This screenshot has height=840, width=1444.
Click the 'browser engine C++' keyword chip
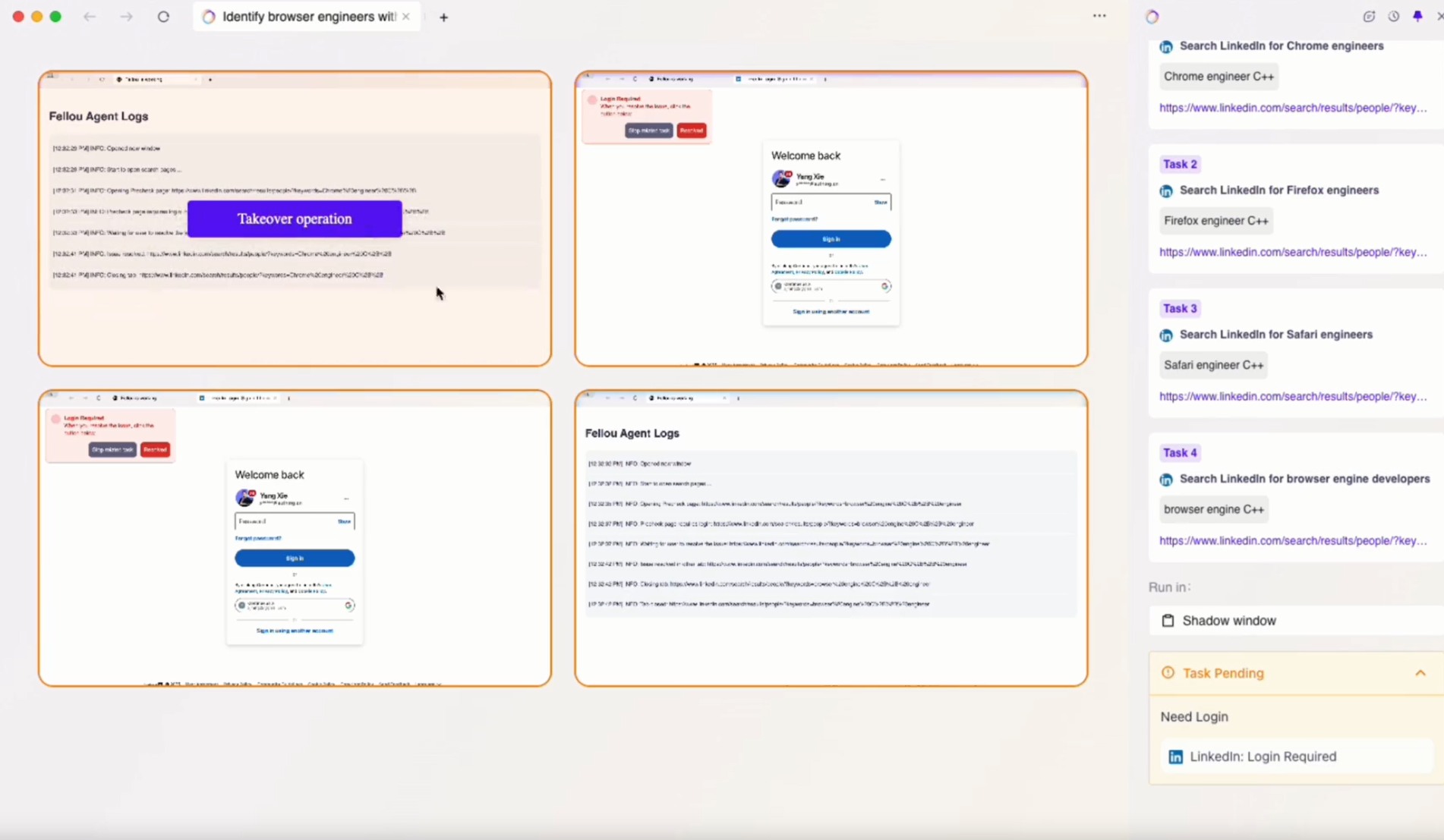click(1214, 509)
